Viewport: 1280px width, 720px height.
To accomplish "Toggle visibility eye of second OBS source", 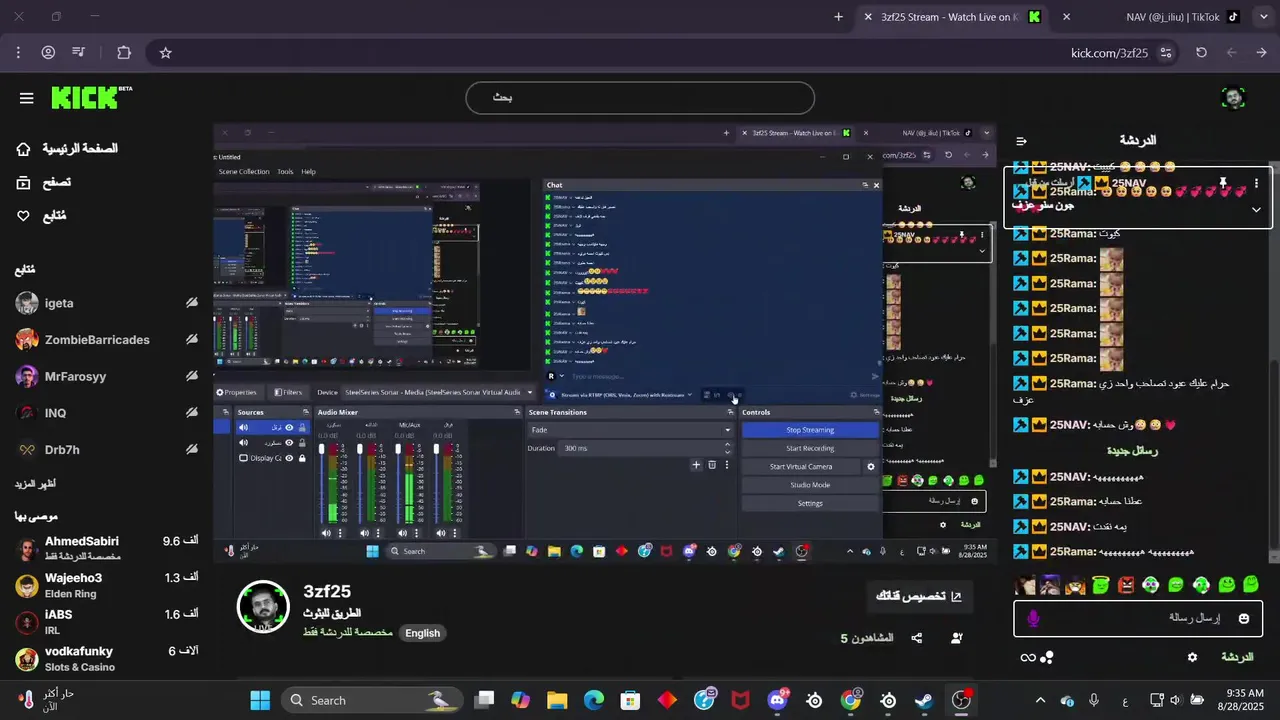I will (x=289, y=443).
